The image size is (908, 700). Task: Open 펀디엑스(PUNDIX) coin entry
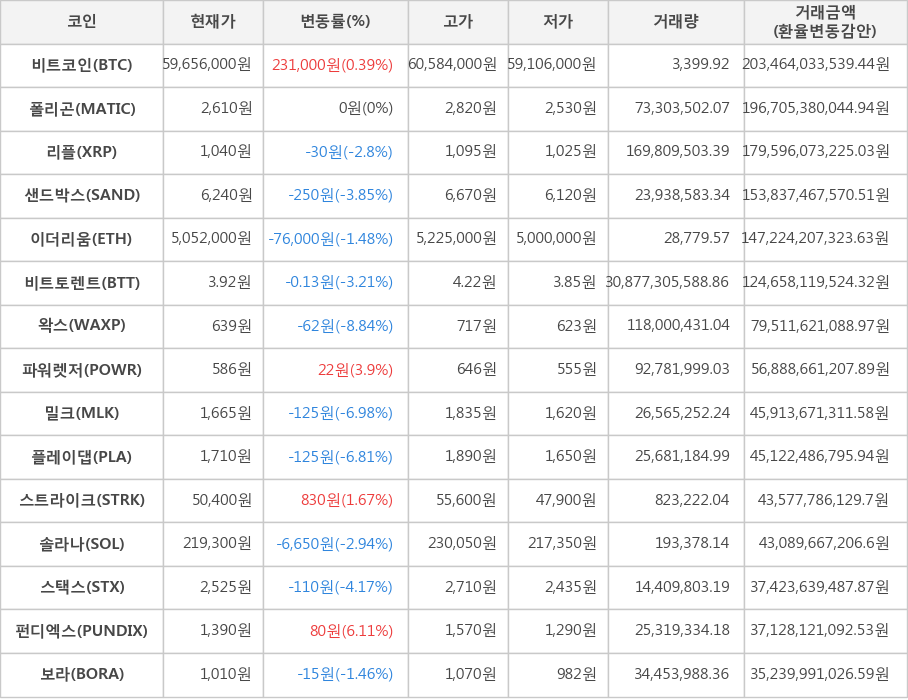tap(82, 631)
